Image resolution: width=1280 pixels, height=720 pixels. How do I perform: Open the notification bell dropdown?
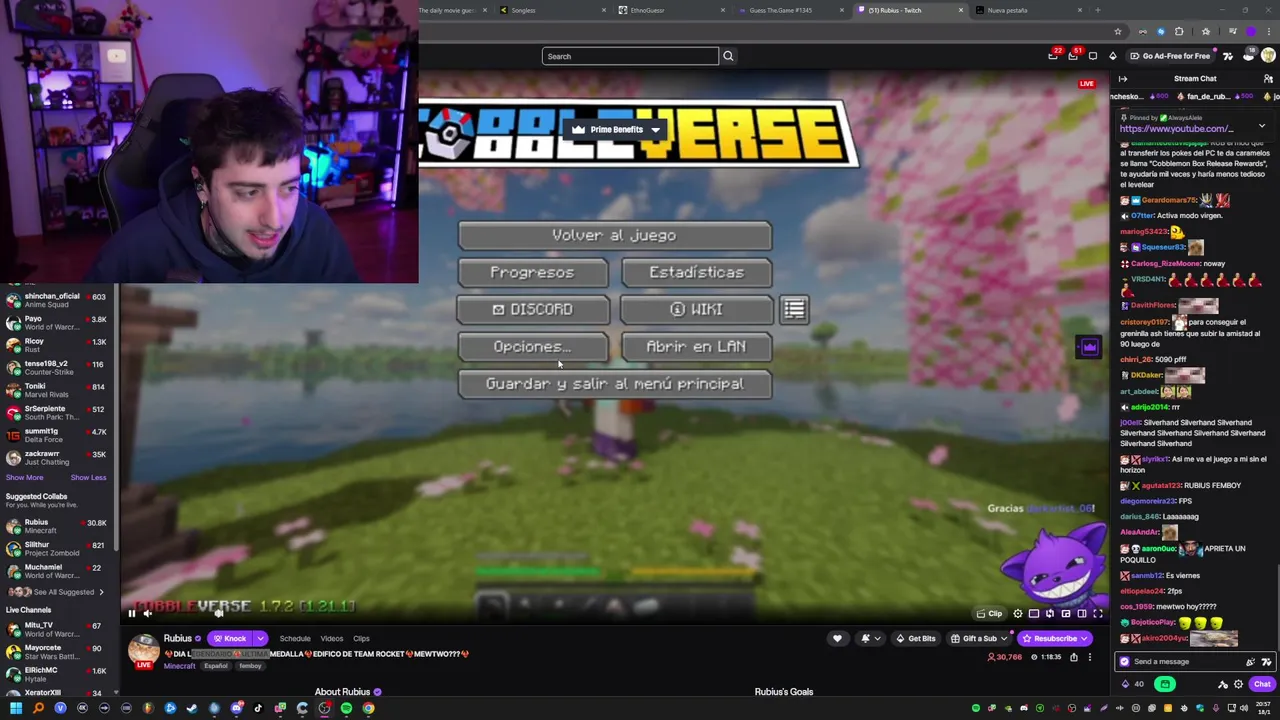click(869, 638)
